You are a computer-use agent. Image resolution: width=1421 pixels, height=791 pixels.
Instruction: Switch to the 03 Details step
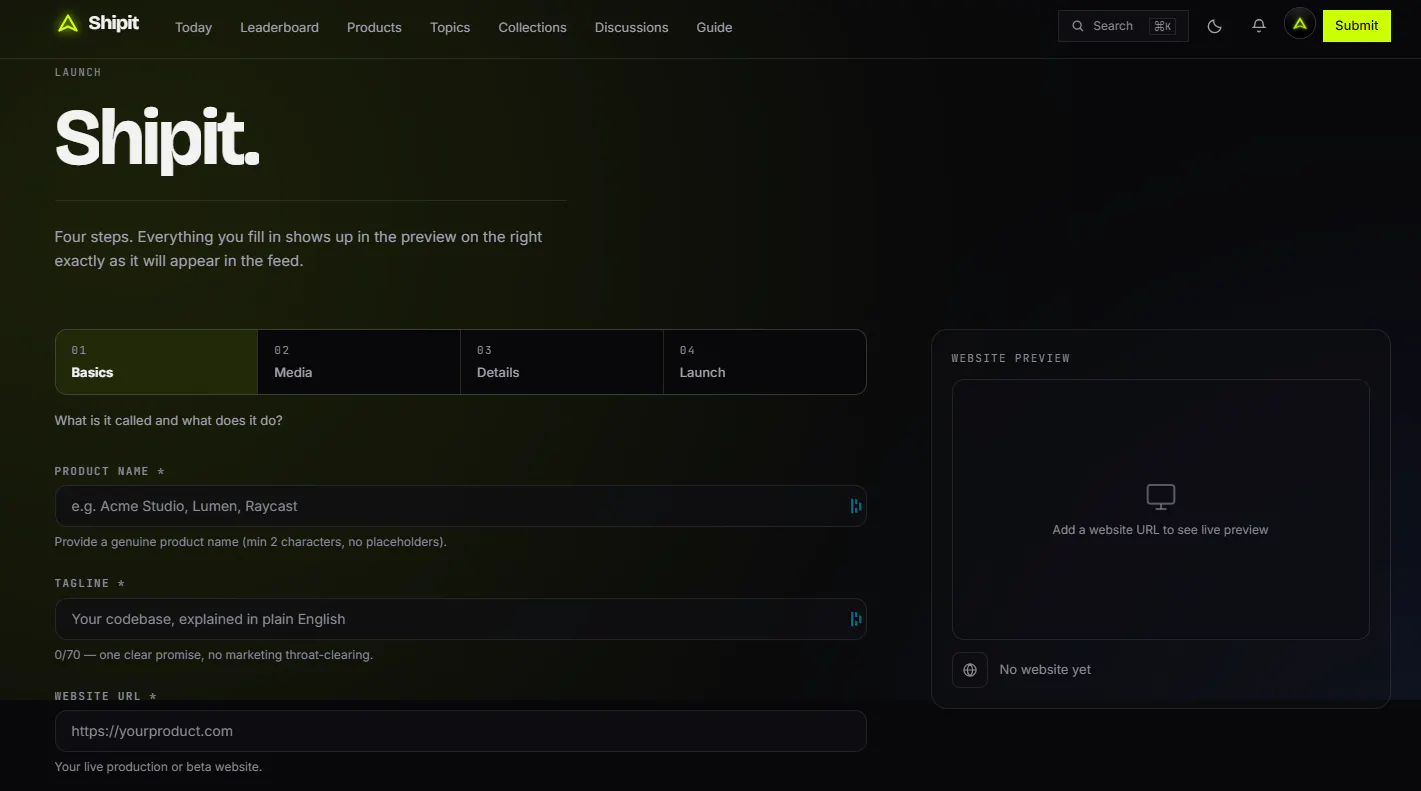point(562,362)
